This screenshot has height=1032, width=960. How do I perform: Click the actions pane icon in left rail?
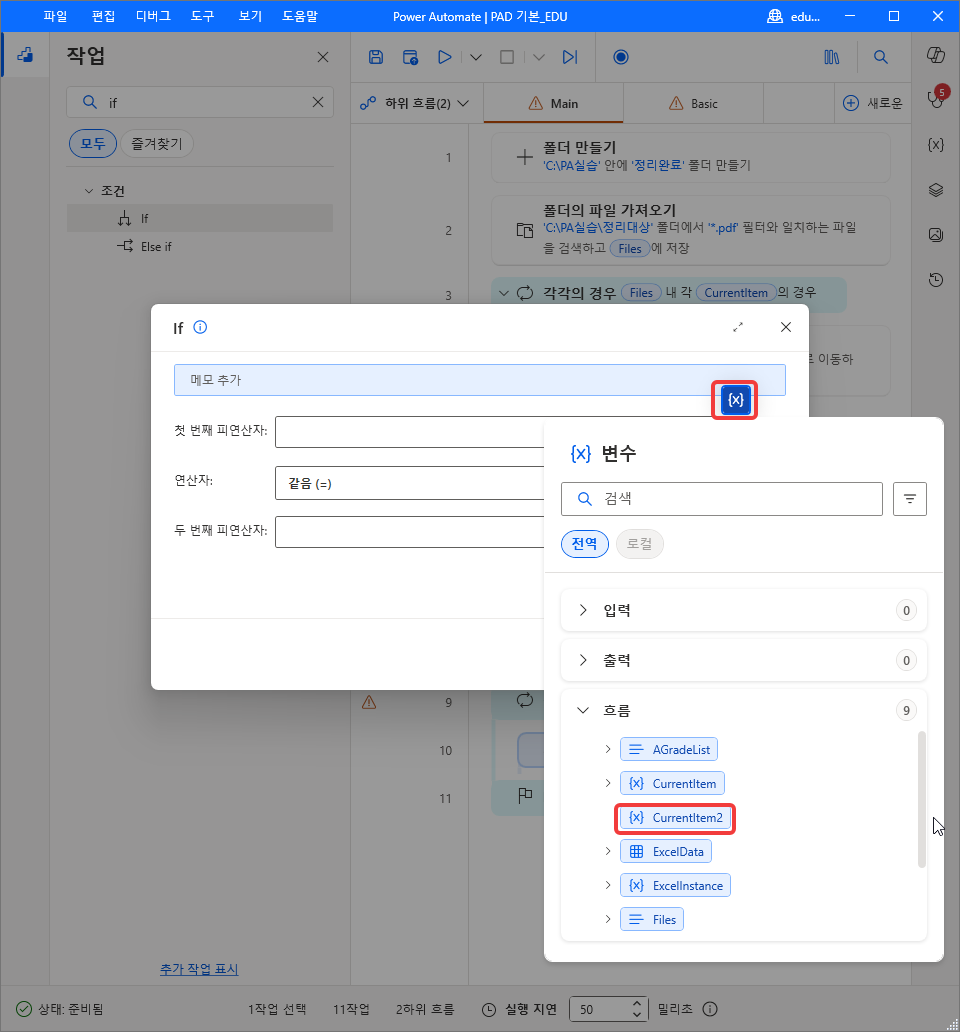click(25, 55)
